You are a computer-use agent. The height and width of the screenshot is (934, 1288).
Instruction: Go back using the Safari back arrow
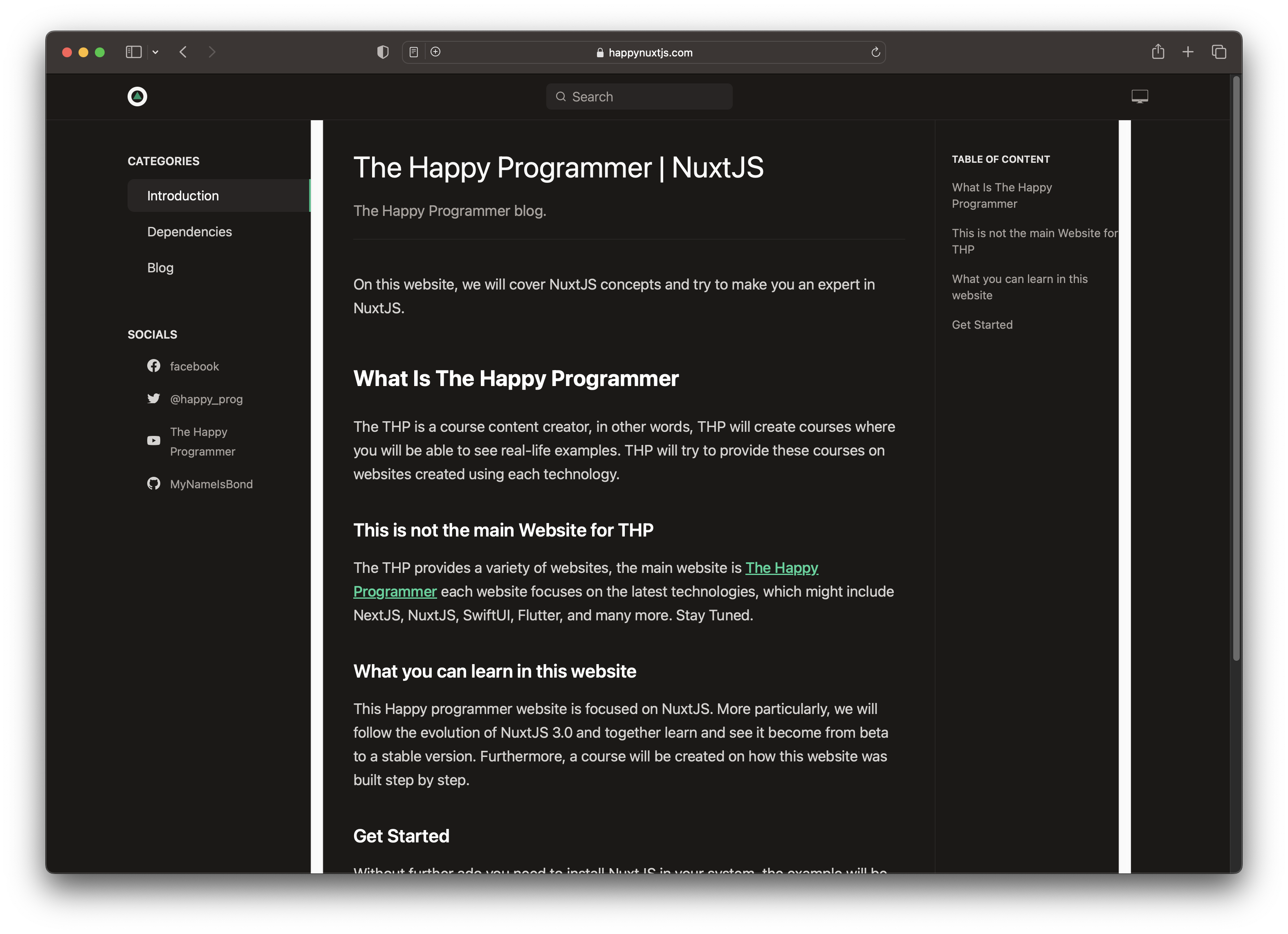click(183, 52)
